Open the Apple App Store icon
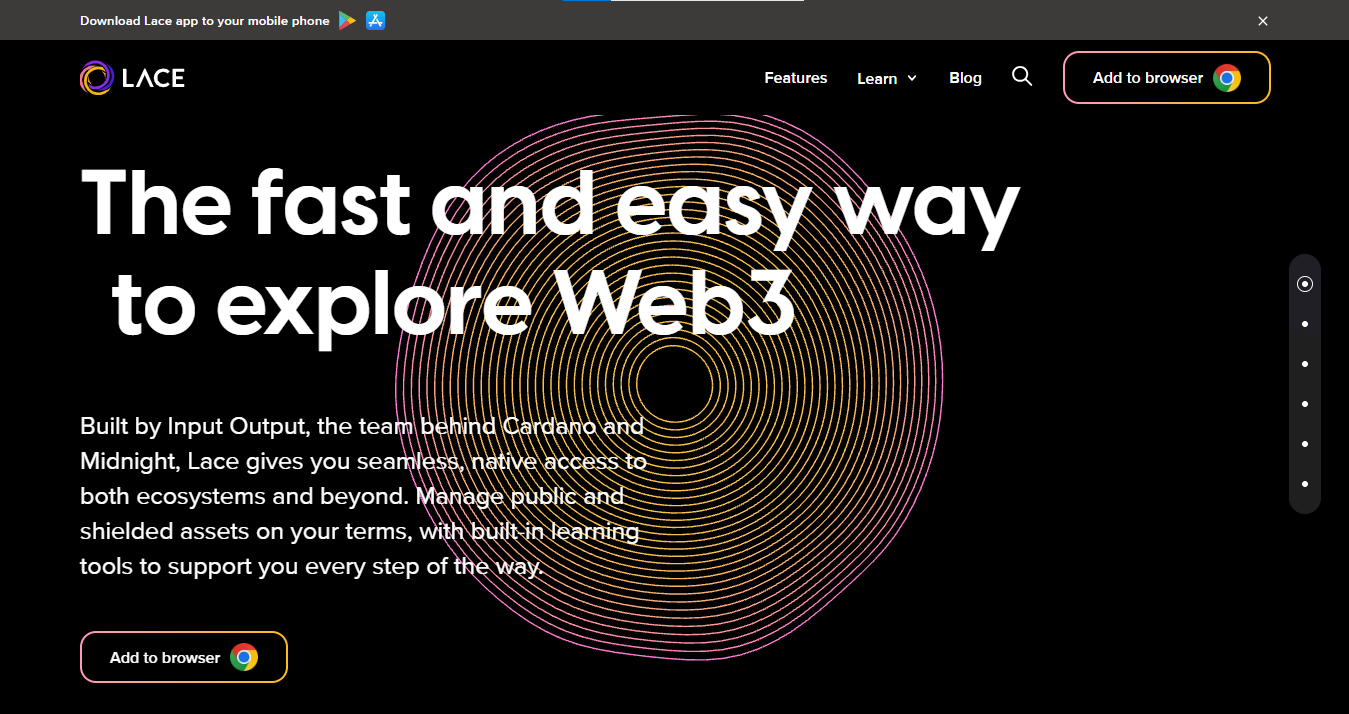1349x714 pixels. [x=376, y=20]
